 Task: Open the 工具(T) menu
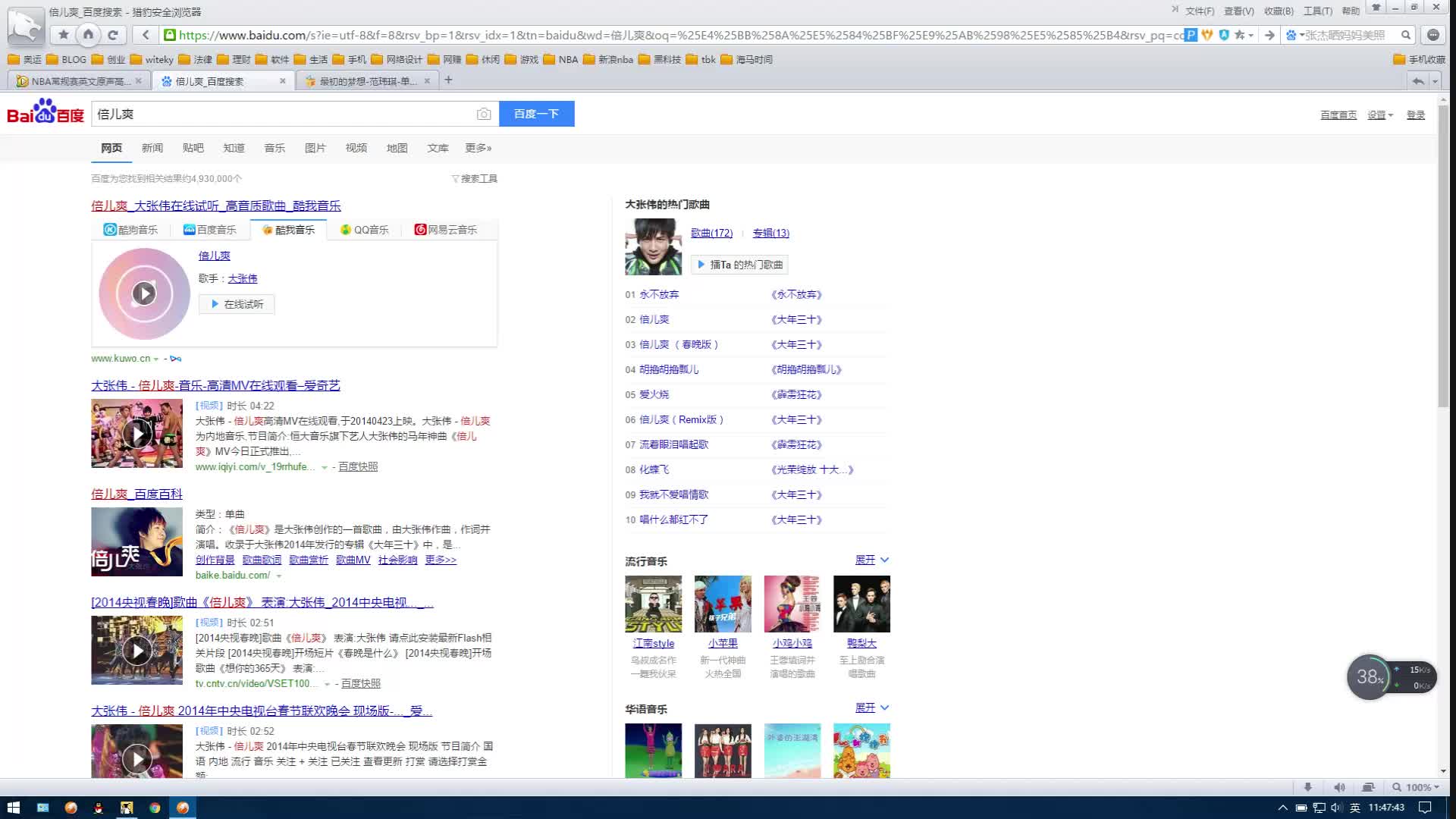pyautogui.click(x=1317, y=11)
